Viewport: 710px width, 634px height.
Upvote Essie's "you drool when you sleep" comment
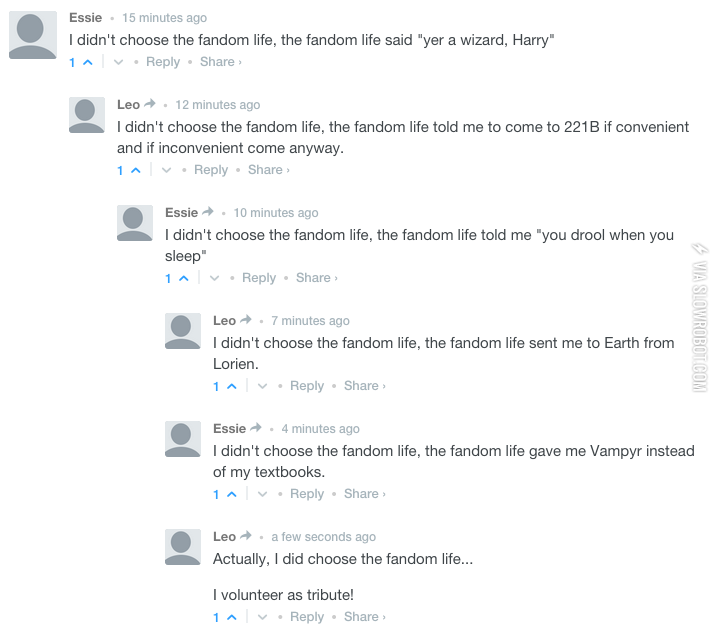183,278
